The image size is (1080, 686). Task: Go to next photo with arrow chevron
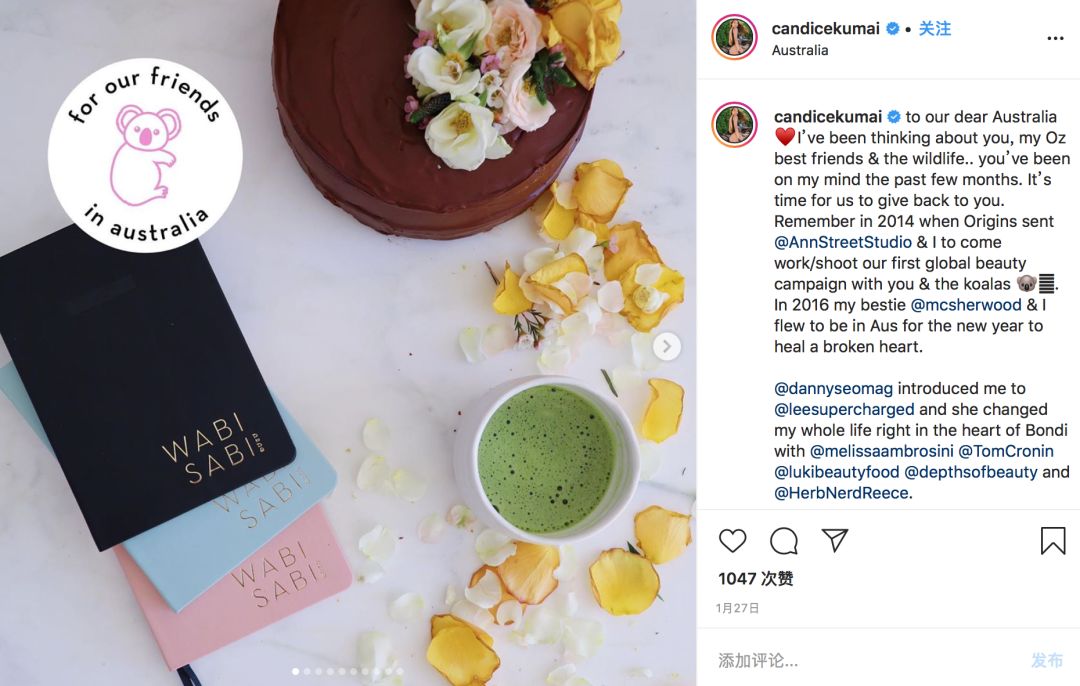(x=666, y=346)
